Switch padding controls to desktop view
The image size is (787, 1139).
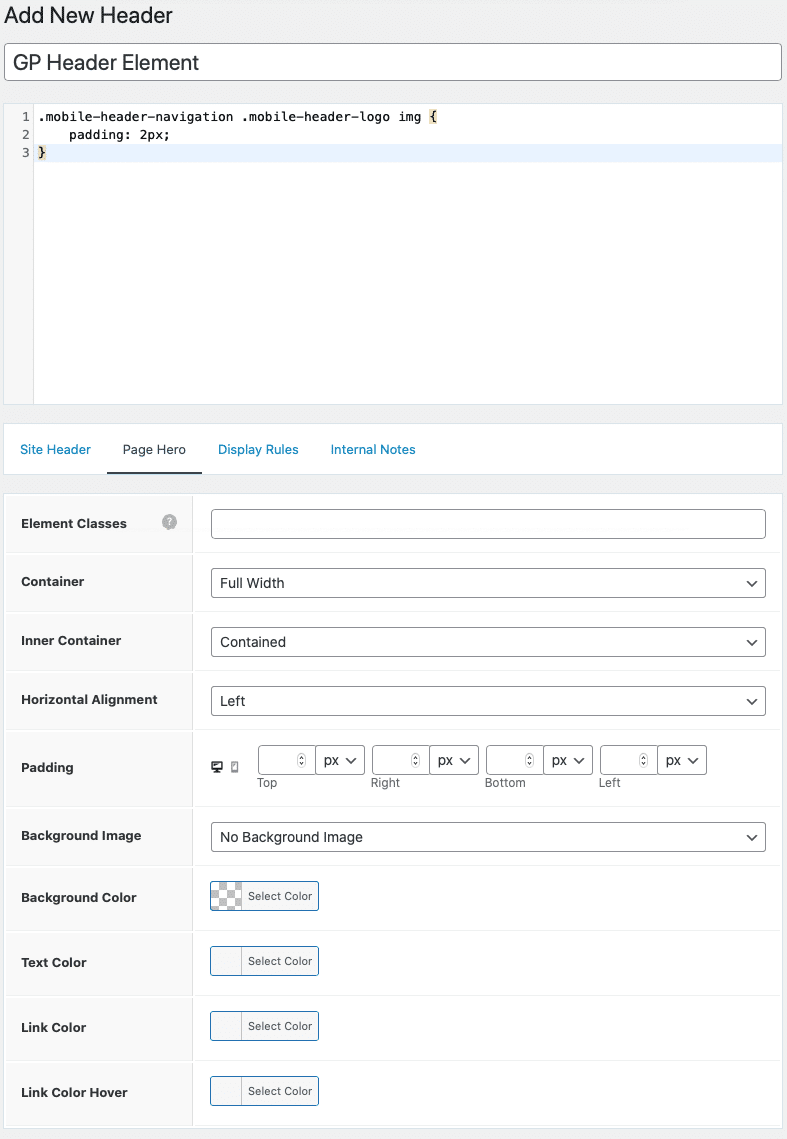[216, 766]
